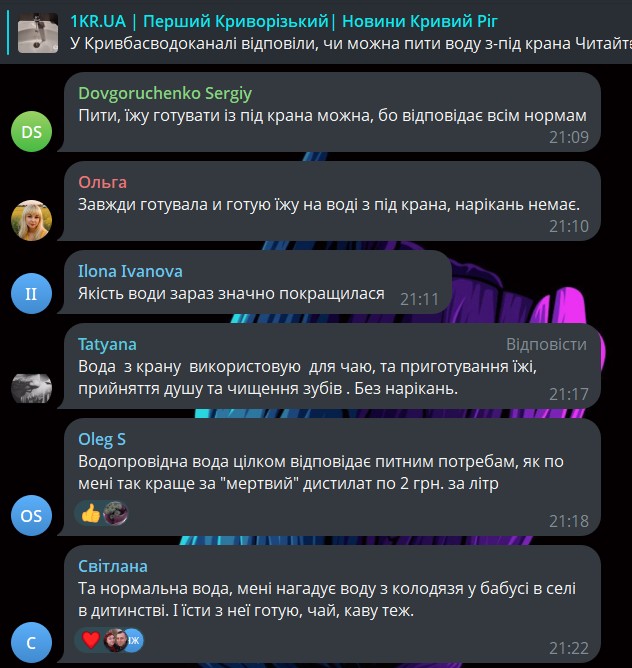The image size is (632, 668).
Task: Click the reactor avatar beside thumbs up emoji
Action: coord(115,513)
